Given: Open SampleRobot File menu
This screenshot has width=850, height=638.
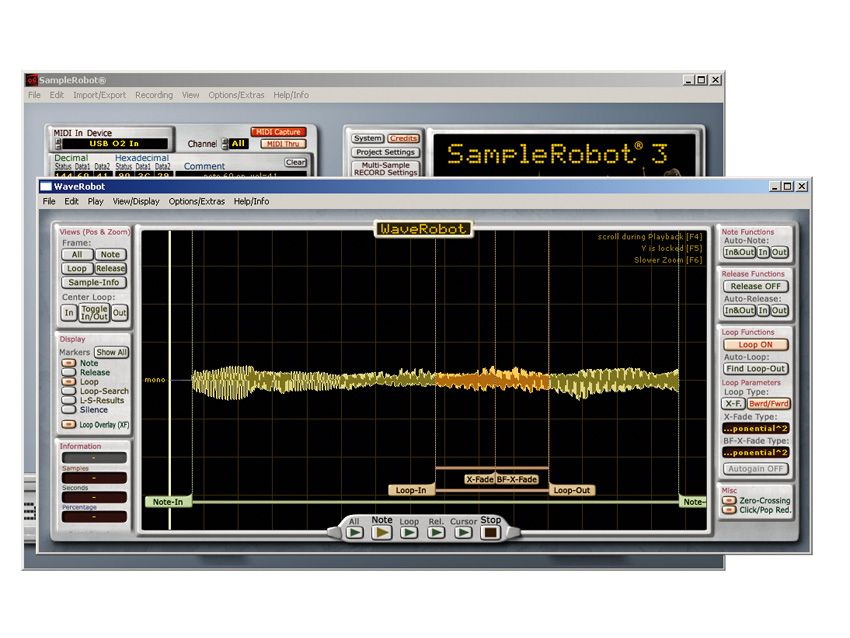Looking at the screenshot, I should (x=34, y=95).
